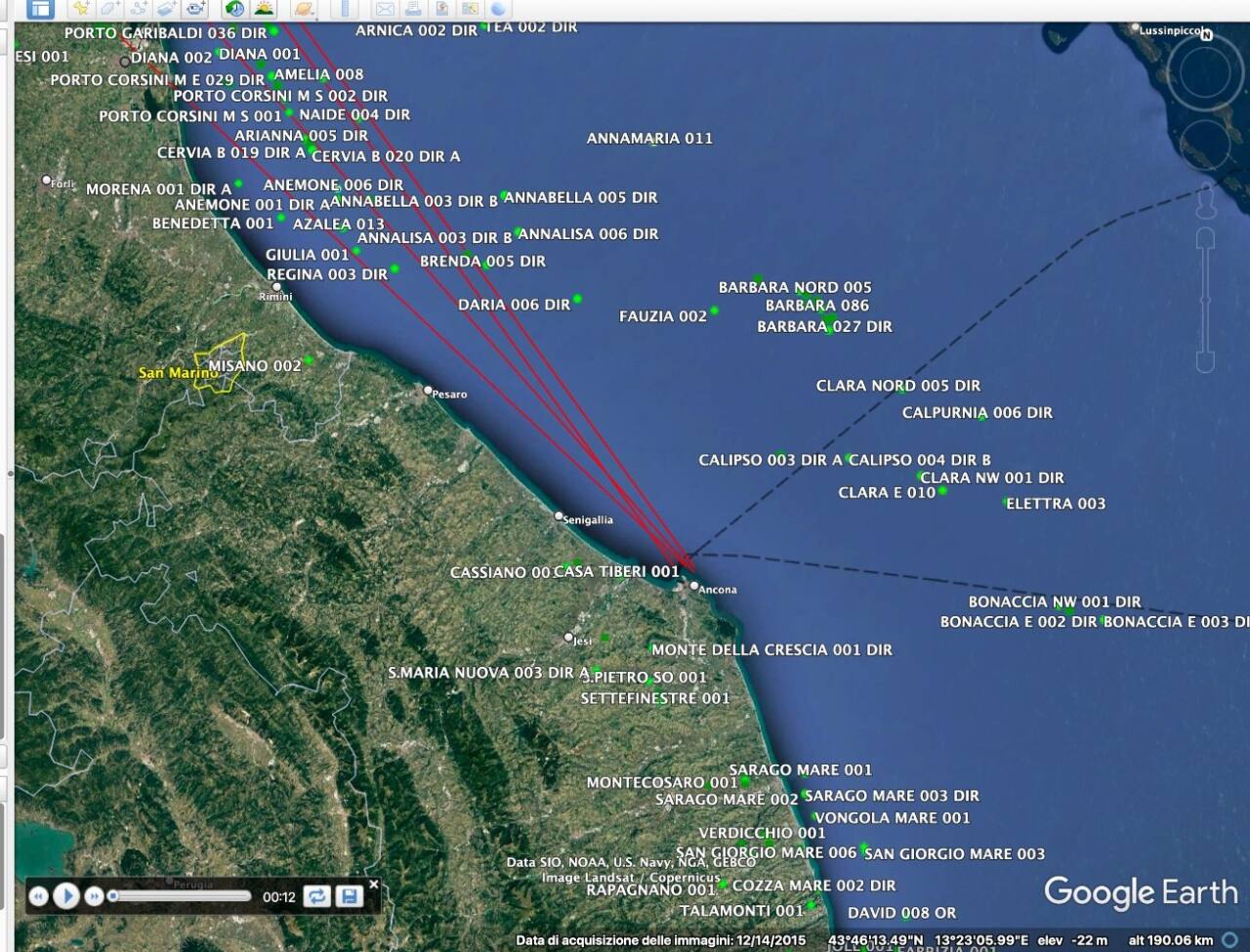
Task: Play the tour
Action: tap(66, 895)
